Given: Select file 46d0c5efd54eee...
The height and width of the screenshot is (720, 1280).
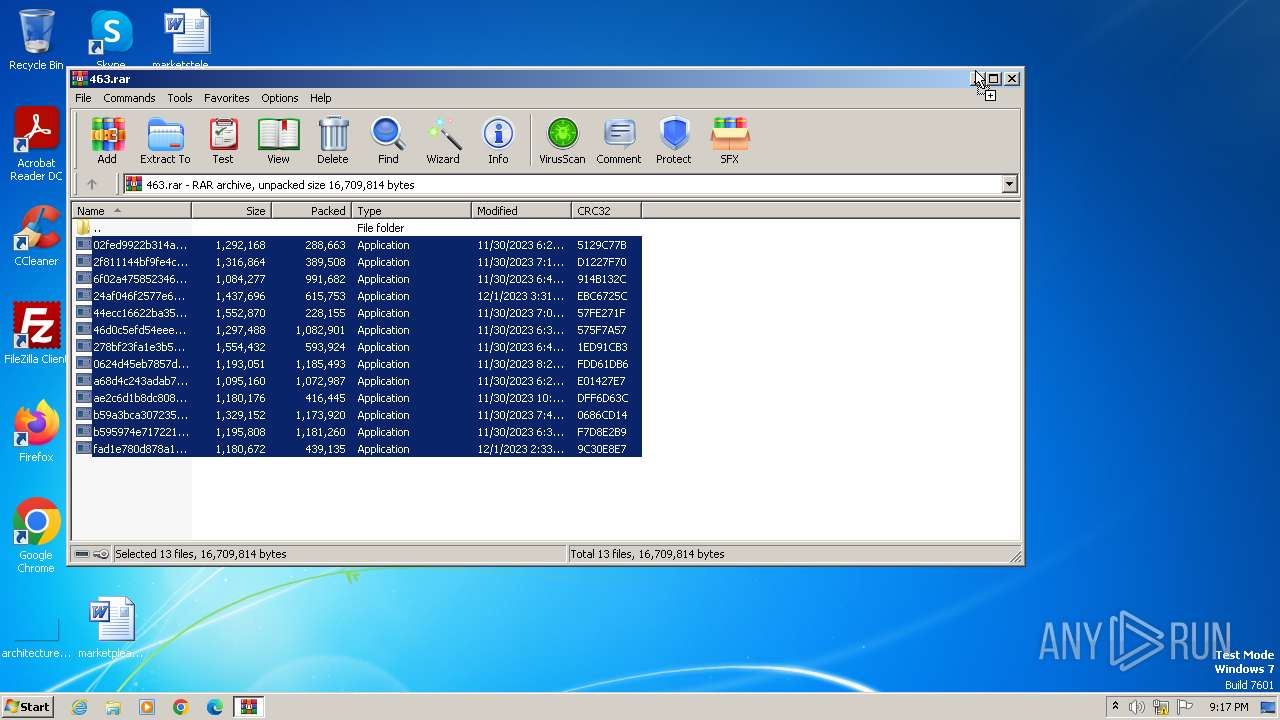Looking at the screenshot, I should pyautogui.click(x=357, y=330).
